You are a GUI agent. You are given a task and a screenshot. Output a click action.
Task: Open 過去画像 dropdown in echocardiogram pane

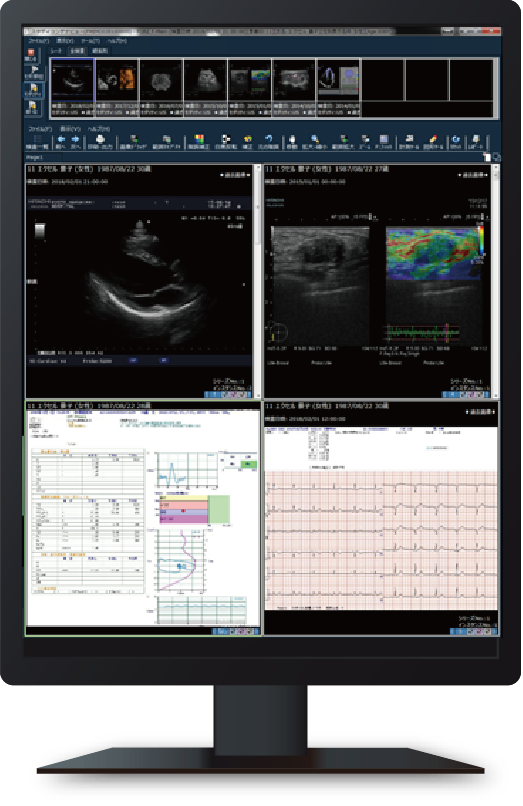pyautogui.click(x=235, y=175)
